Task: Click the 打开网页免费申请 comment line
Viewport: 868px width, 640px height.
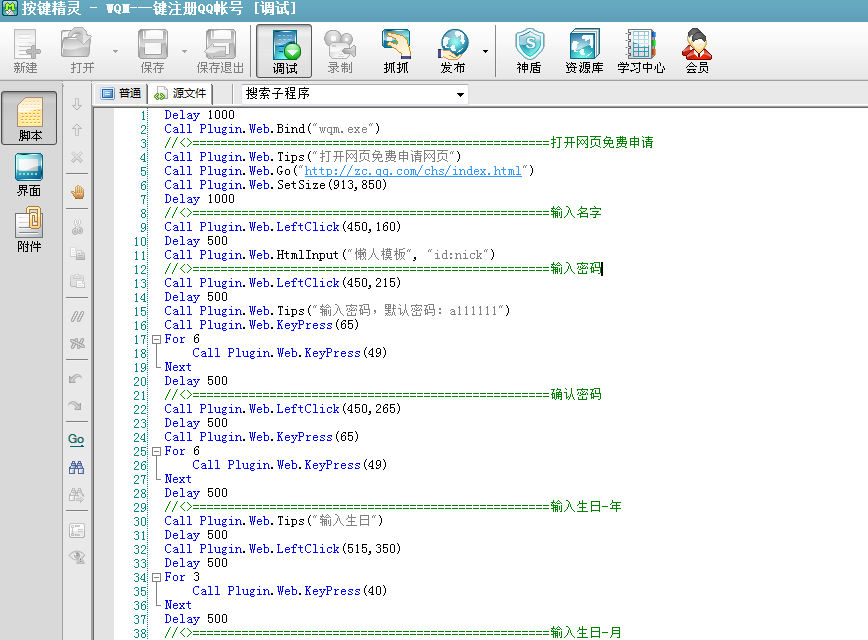Action: pos(409,143)
